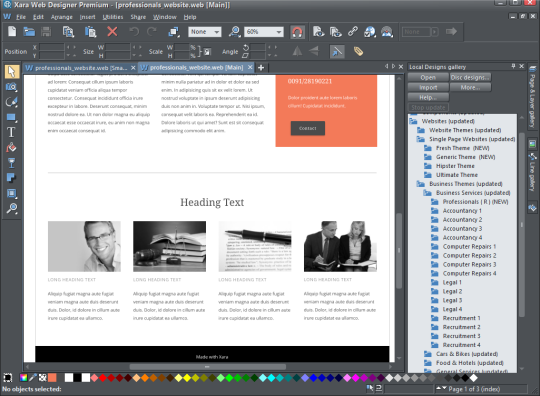Click the gallery Help... button
Viewport: 540px width, 396px height.
click(x=428, y=97)
